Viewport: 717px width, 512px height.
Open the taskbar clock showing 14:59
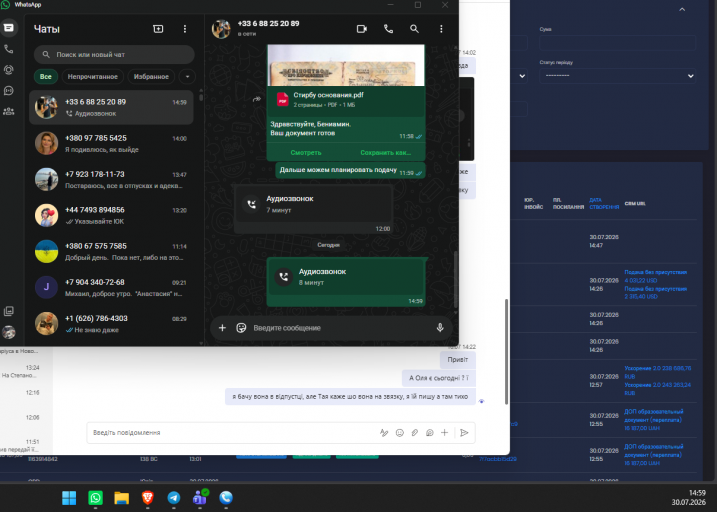point(688,497)
